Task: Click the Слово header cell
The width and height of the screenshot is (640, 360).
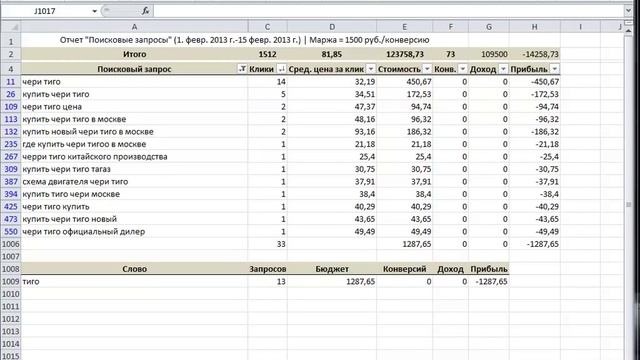Action: click(134, 269)
